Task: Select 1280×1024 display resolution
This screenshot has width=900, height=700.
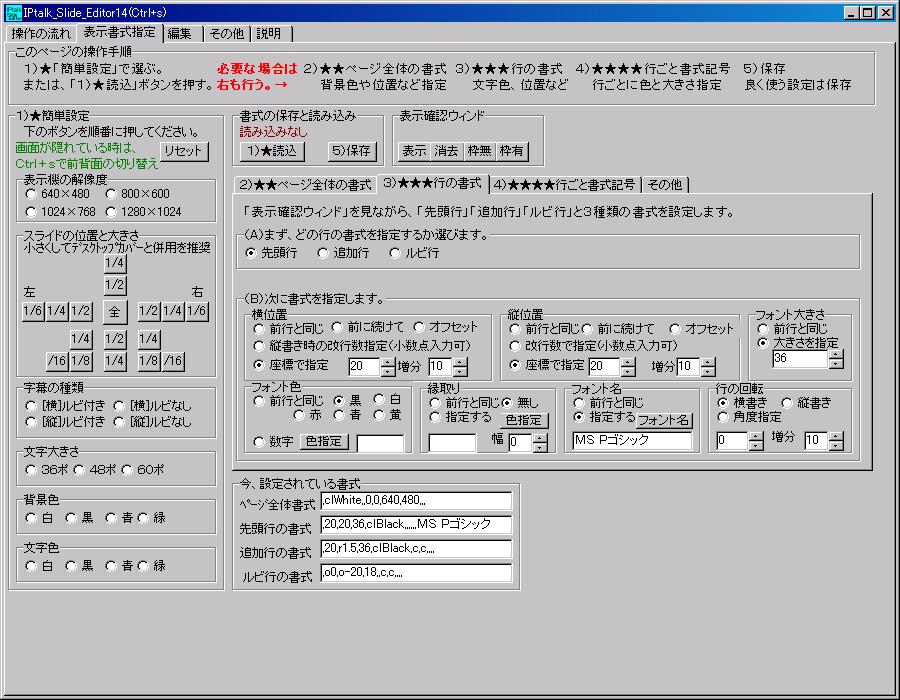Action: pyautogui.click(x=144, y=212)
